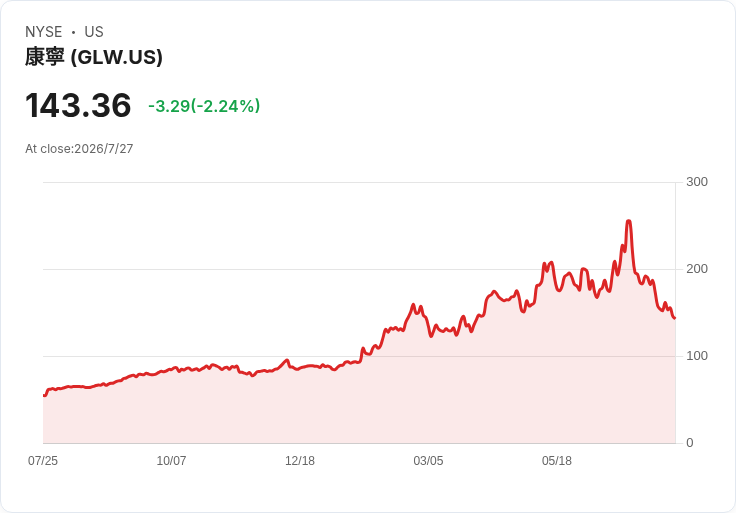Image resolution: width=736 pixels, height=513 pixels.
Task: Click the 300 y-axis label
Action: [x=697, y=182]
